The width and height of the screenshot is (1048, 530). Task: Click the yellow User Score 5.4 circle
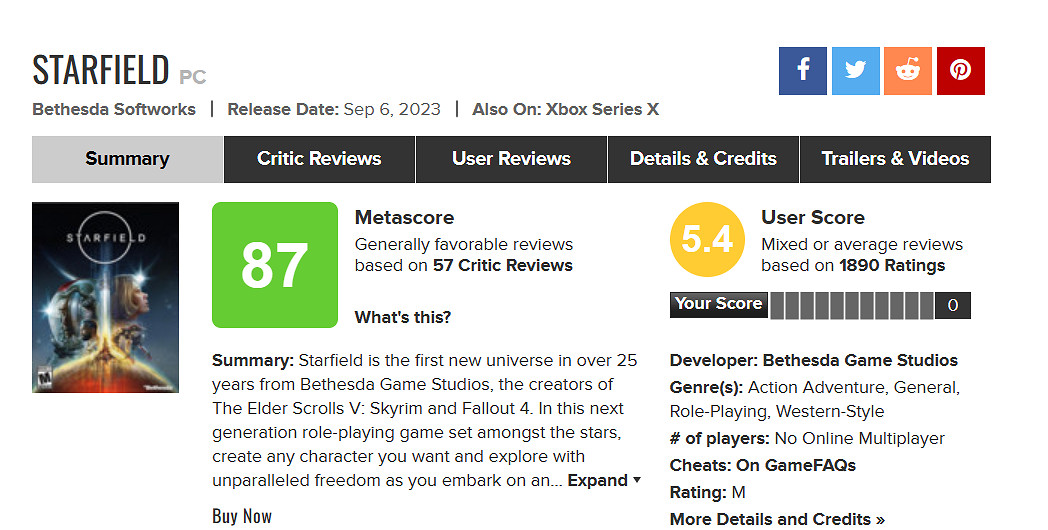[x=707, y=239]
